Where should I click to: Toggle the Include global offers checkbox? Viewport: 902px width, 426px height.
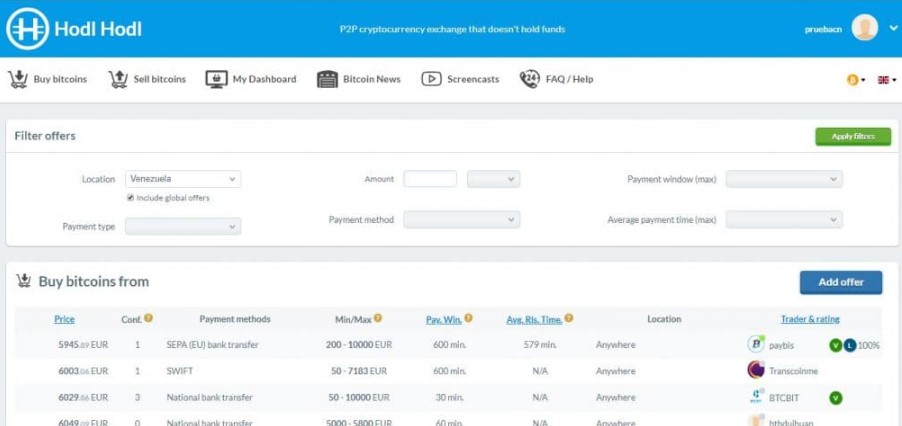pos(131,198)
